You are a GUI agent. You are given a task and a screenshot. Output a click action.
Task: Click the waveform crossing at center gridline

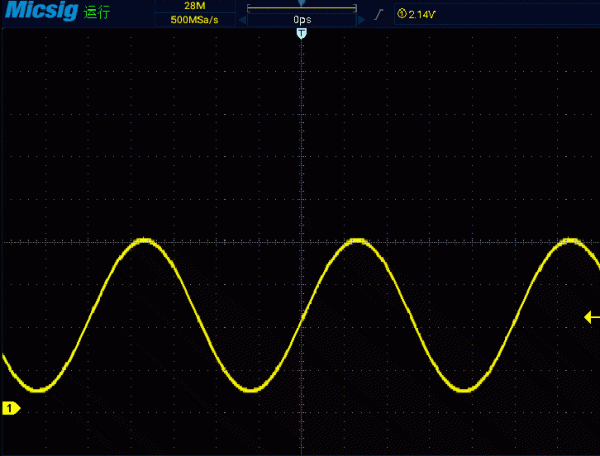coord(302,318)
